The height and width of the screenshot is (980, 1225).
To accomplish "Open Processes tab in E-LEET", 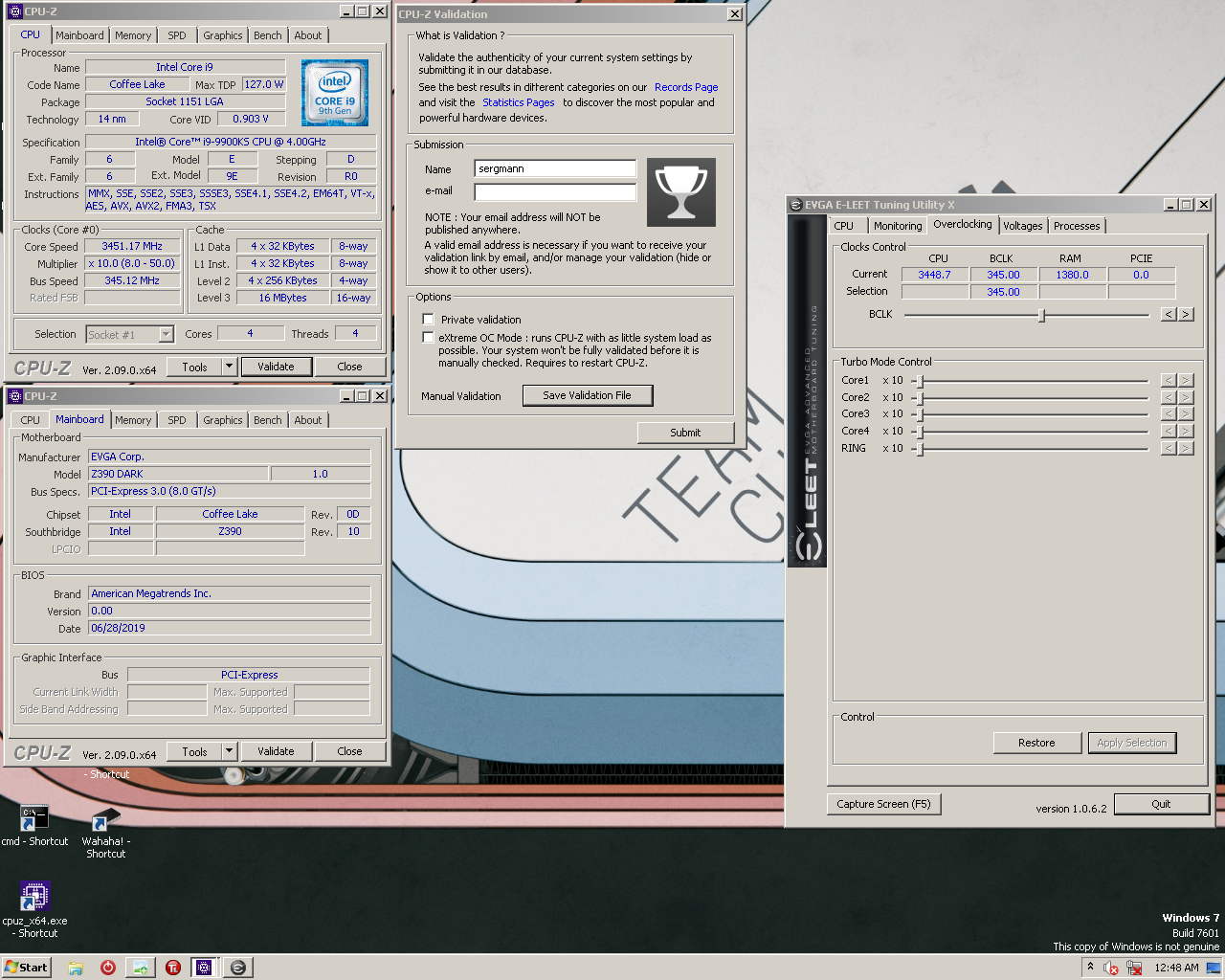I will 1077,226.
